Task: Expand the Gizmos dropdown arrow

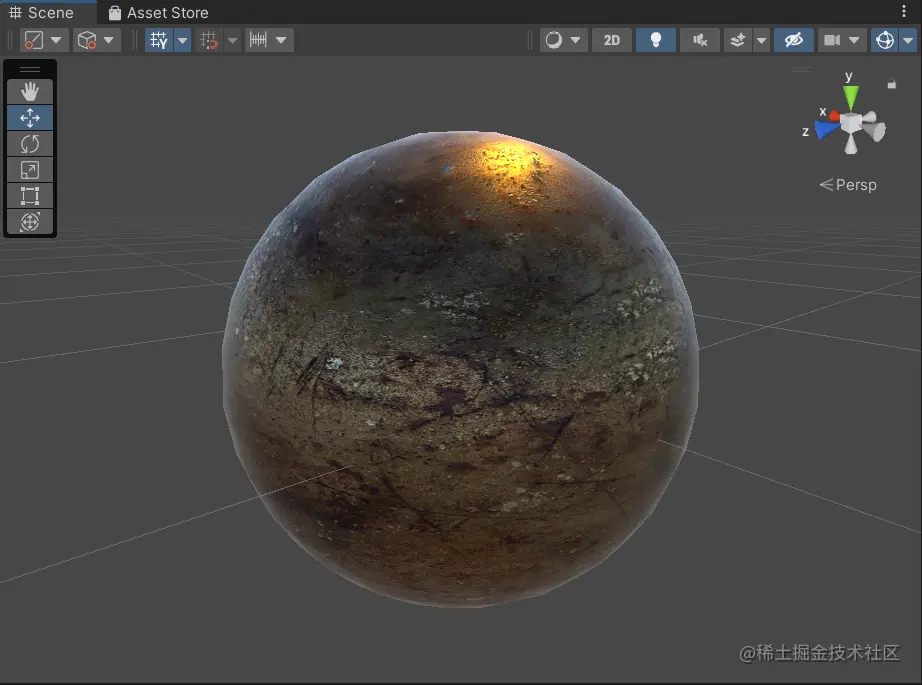Action: tap(908, 40)
